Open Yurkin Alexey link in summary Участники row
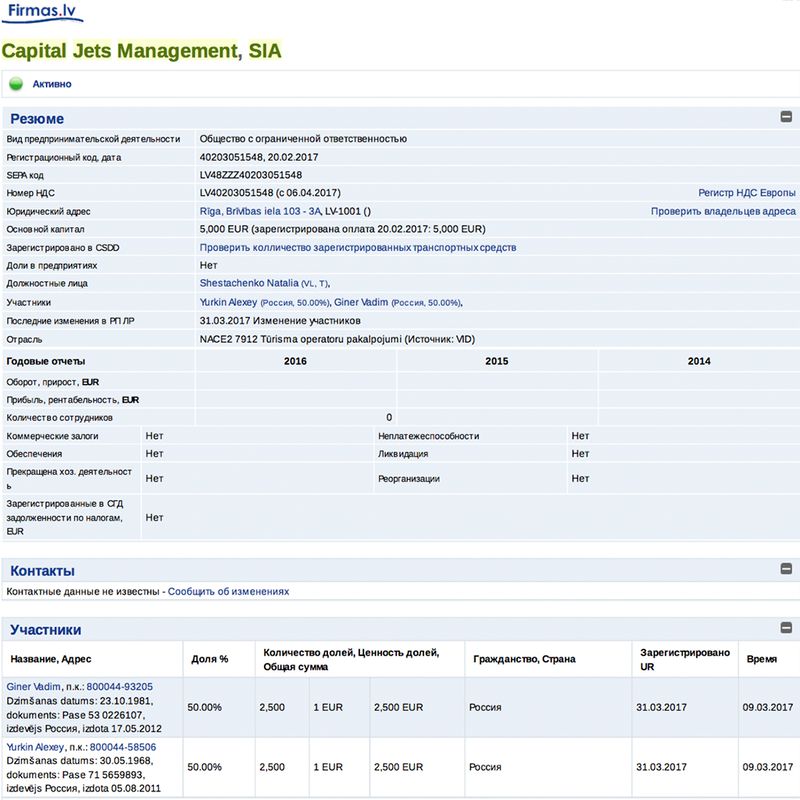 point(228,302)
